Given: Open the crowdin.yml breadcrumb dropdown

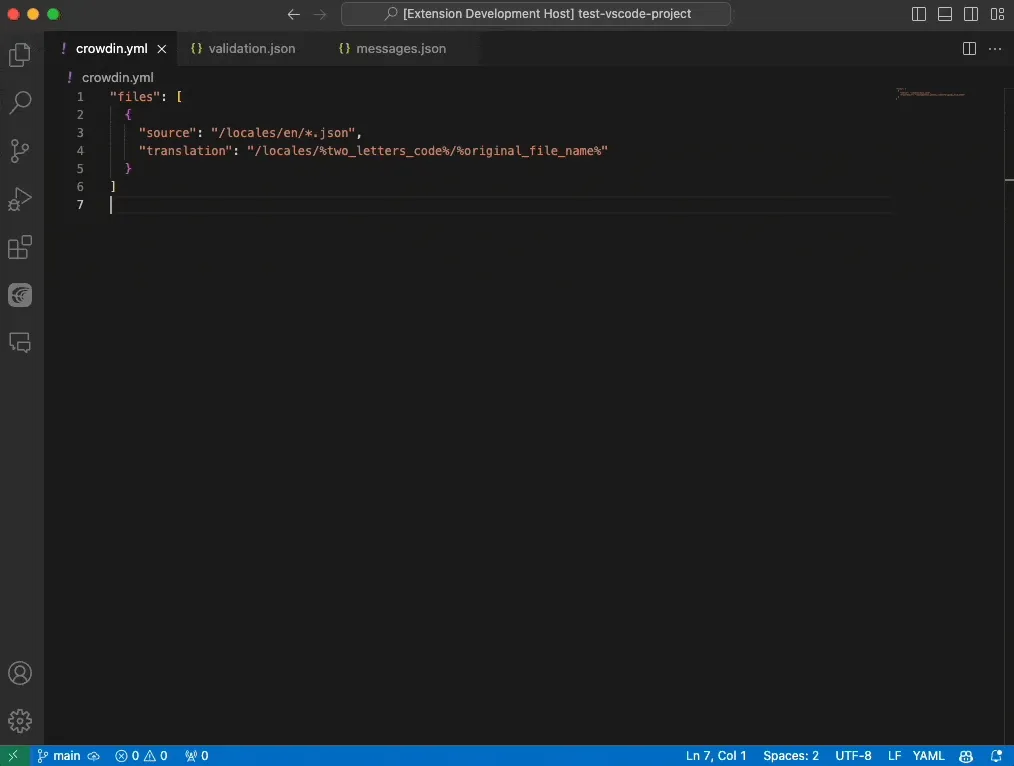Looking at the screenshot, I should (117, 77).
